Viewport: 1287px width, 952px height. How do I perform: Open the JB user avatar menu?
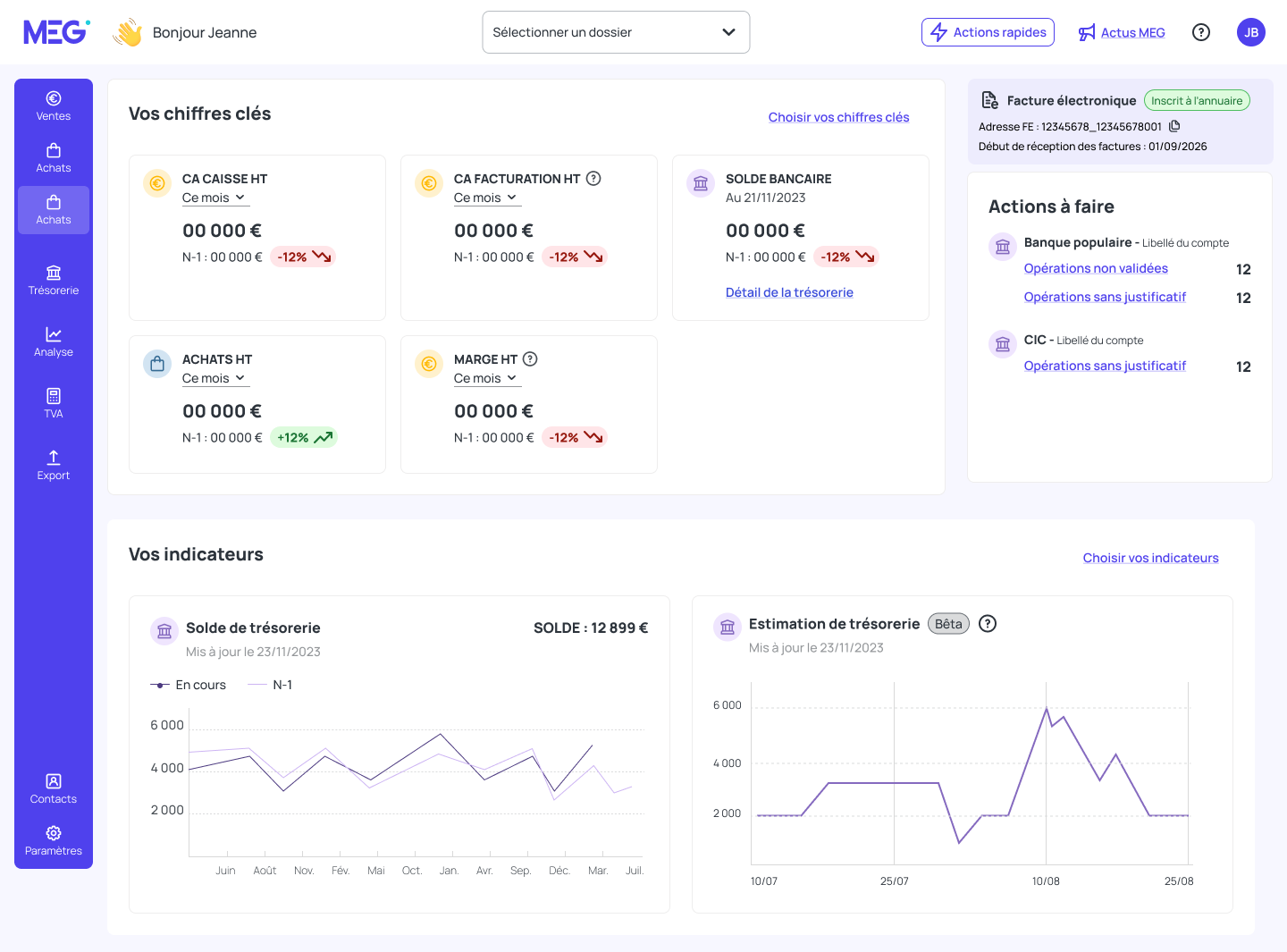pos(1251,32)
